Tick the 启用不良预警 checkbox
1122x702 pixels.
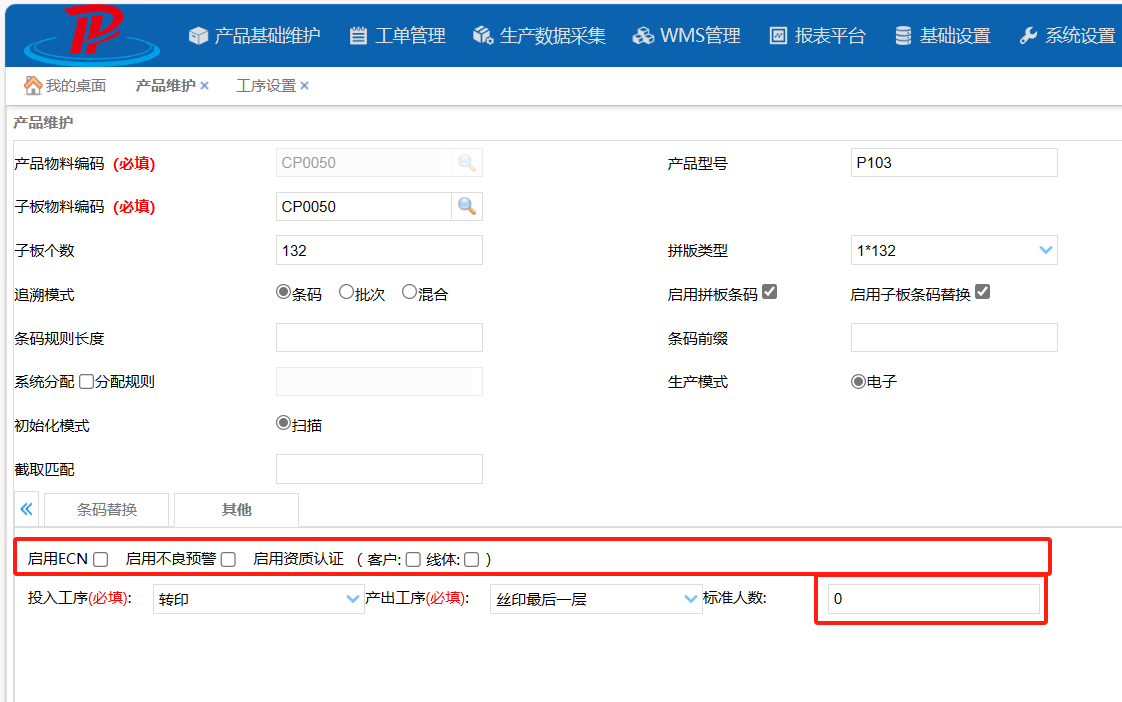228,559
